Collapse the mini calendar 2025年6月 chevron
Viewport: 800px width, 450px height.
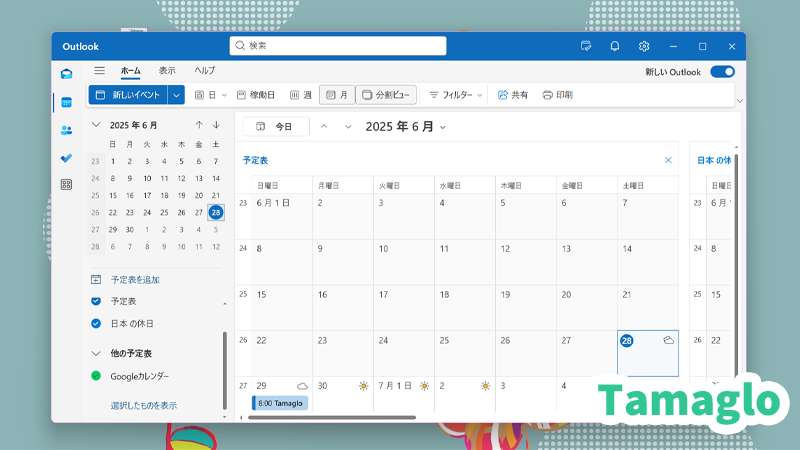tap(96, 124)
